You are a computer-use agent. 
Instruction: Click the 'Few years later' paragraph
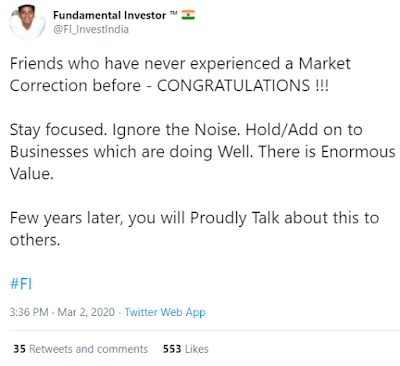pos(194,229)
